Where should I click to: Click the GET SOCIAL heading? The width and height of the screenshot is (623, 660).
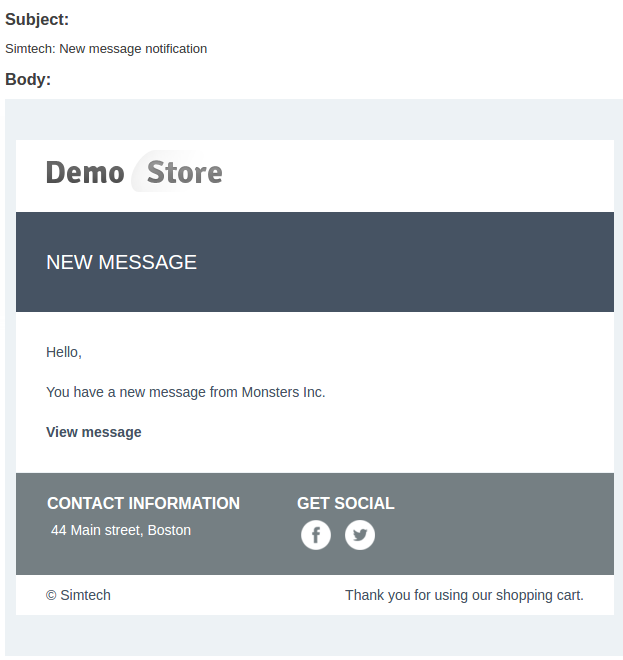[x=346, y=503]
